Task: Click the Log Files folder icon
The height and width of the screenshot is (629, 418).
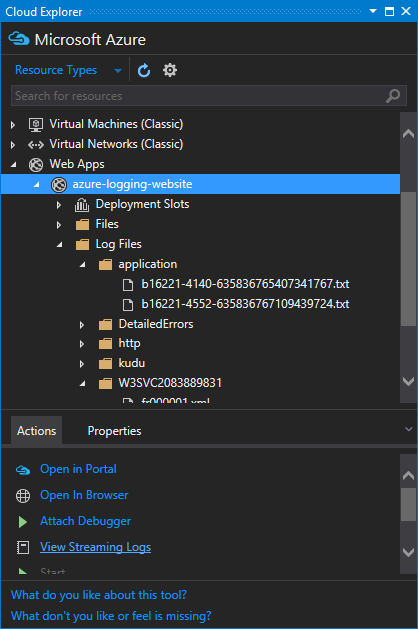Action: (x=82, y=244)
